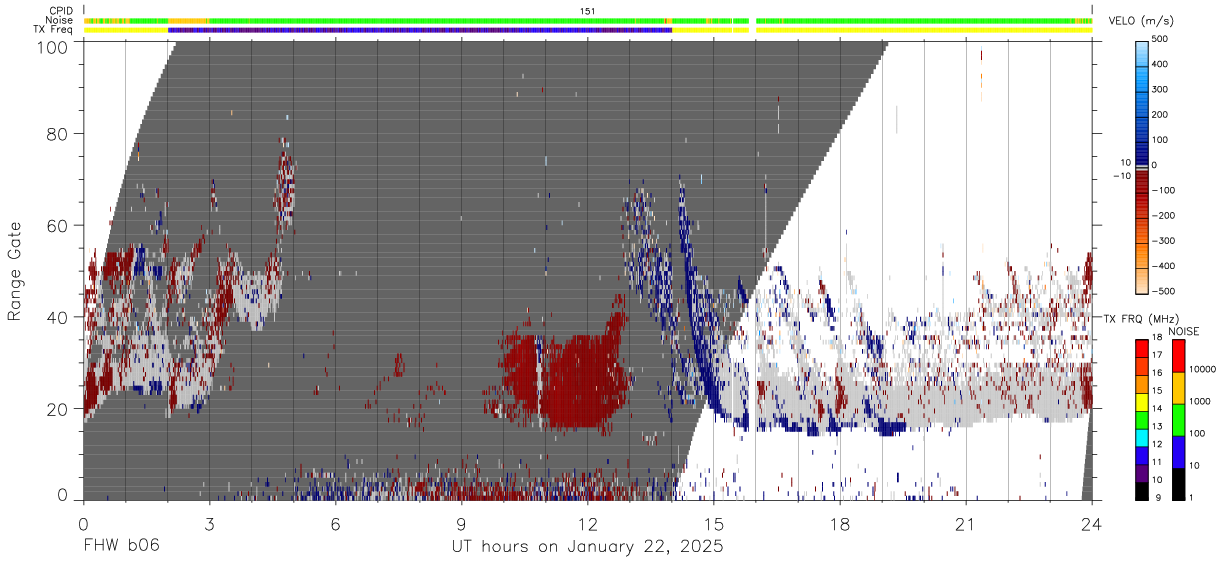
Task: Click the blue segment of TX Freq strip
Action: pos(420,30)
